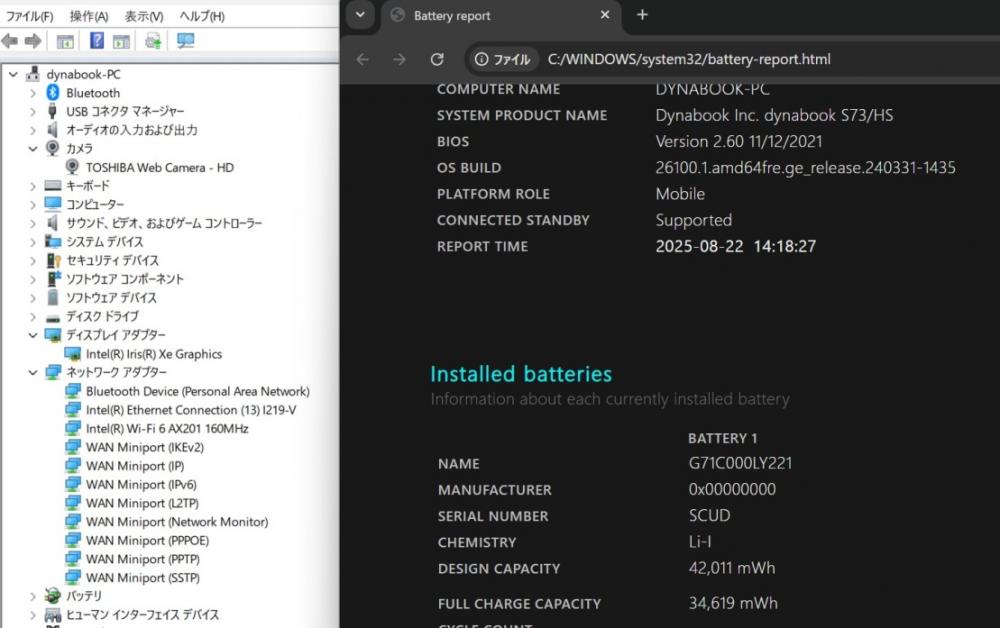
Task: Select the Battery report browser tab
Action: (x=502, y=15)
